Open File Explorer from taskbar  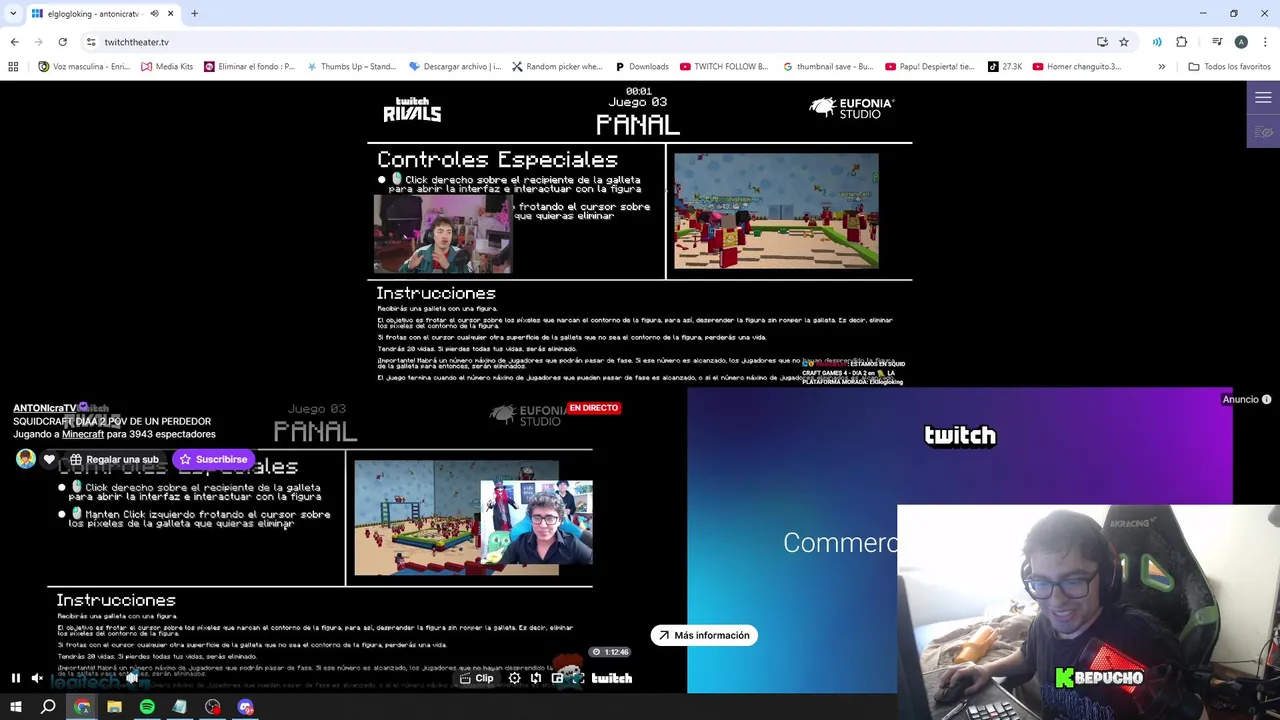pyautogui.click(x=114, y=707)
